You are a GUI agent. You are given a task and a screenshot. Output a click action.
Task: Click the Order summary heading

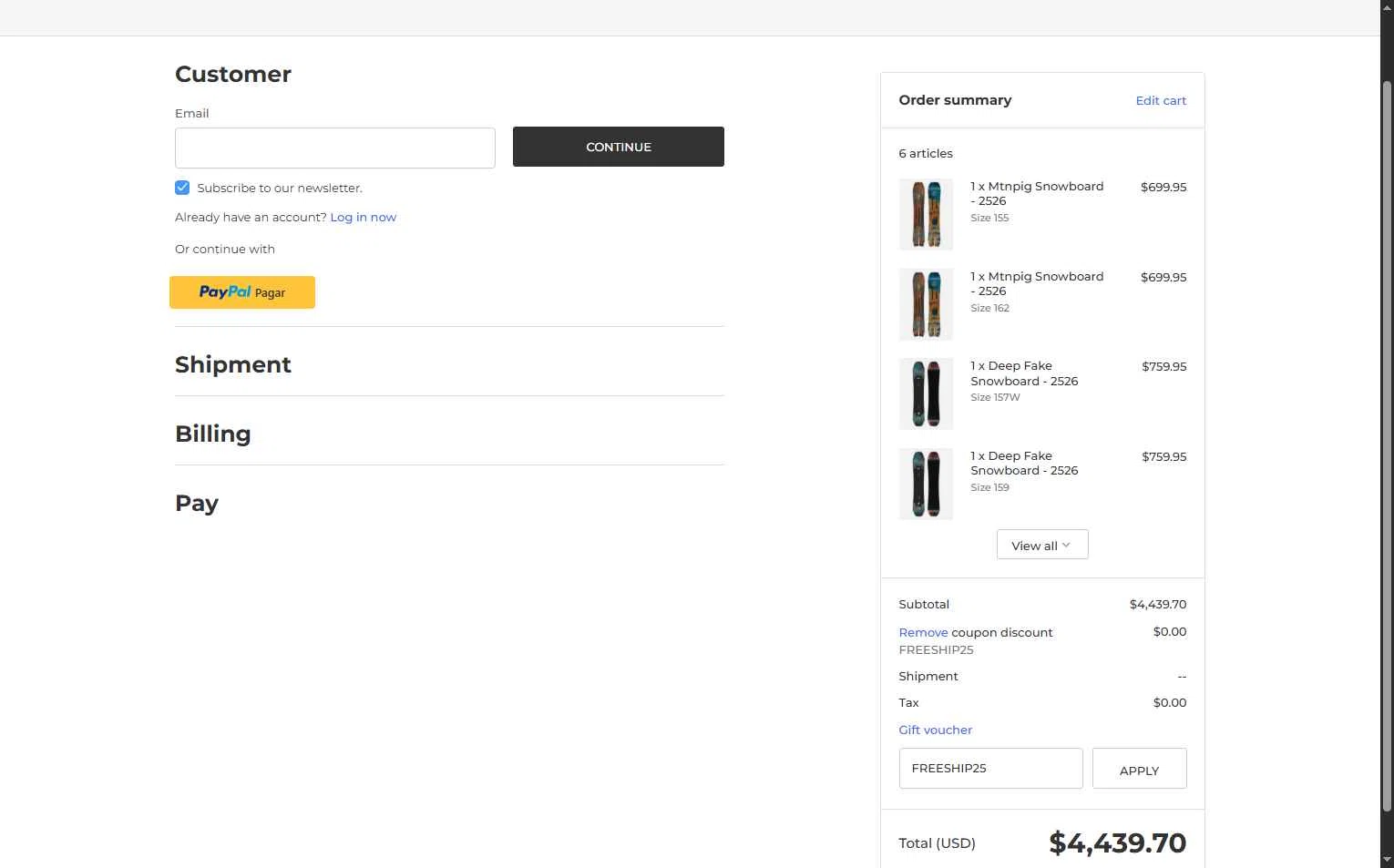[955, 100]
